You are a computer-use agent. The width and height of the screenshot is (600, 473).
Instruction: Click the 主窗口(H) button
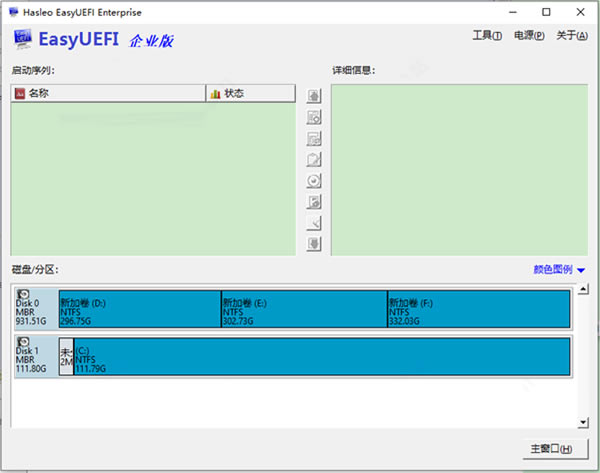point(555,449)
